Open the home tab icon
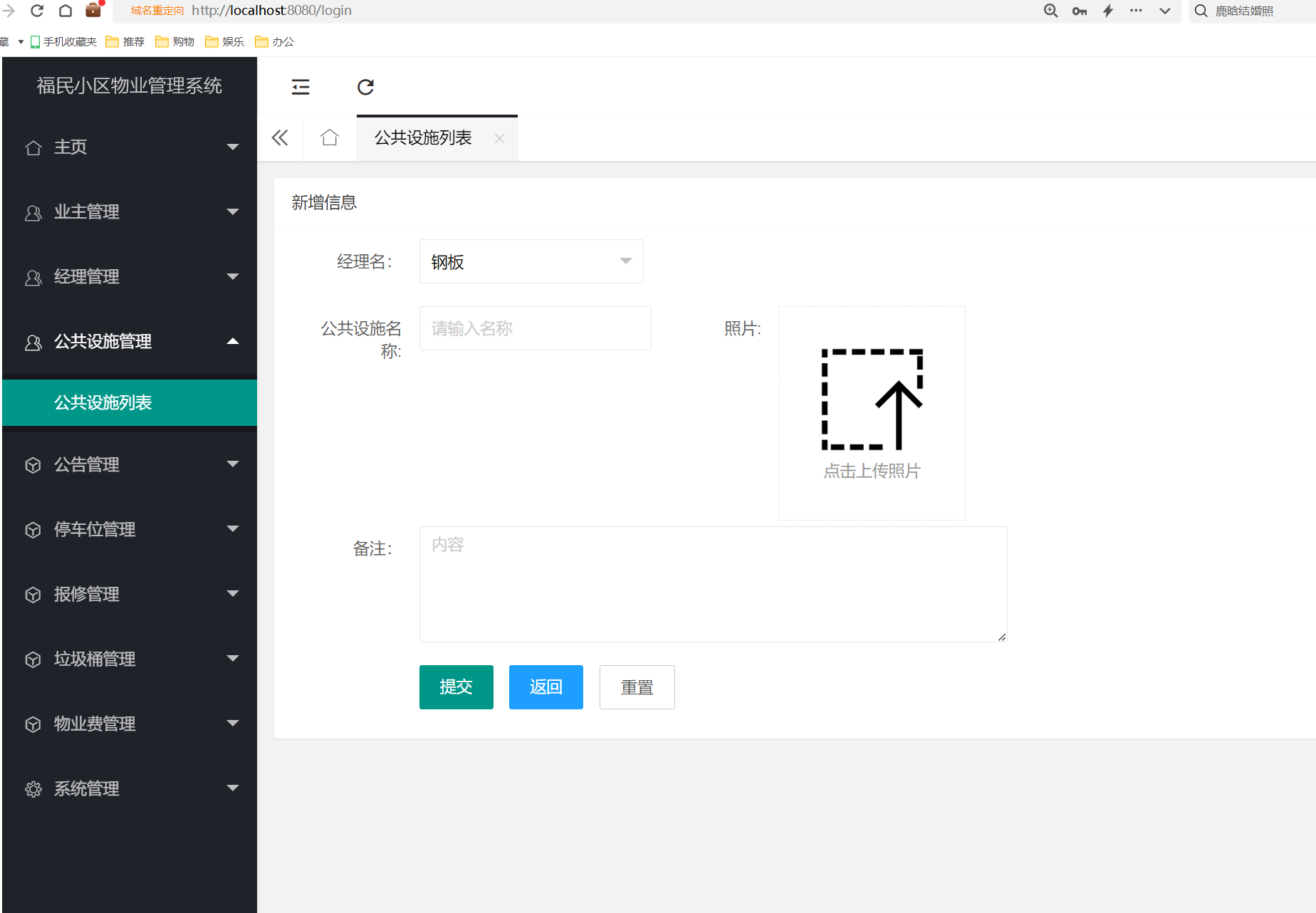This screenshot has height=913, width=1316. click(x=329, y=137)
